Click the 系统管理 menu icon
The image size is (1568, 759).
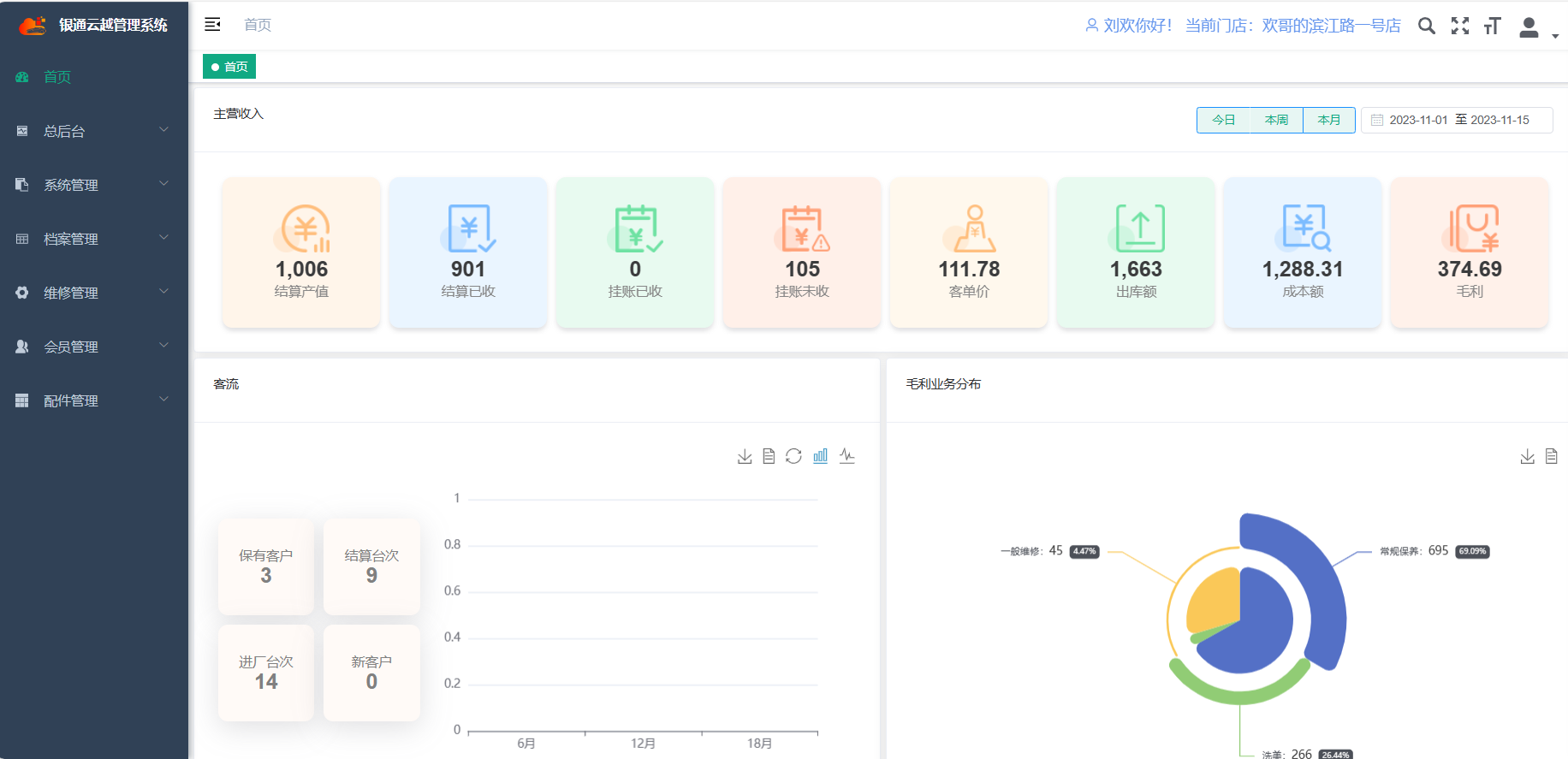[x=22, y=185]
